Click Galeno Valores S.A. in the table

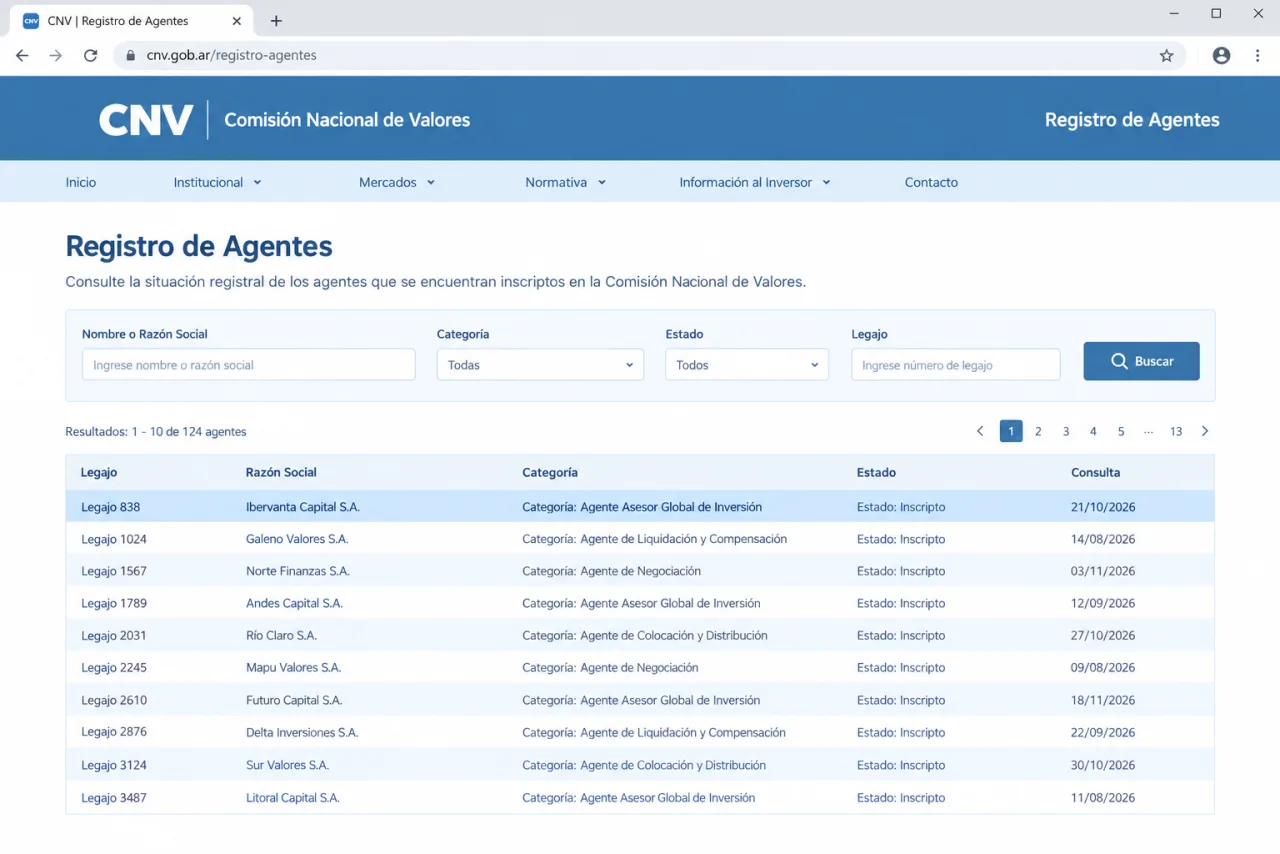(x=297, y=539)
